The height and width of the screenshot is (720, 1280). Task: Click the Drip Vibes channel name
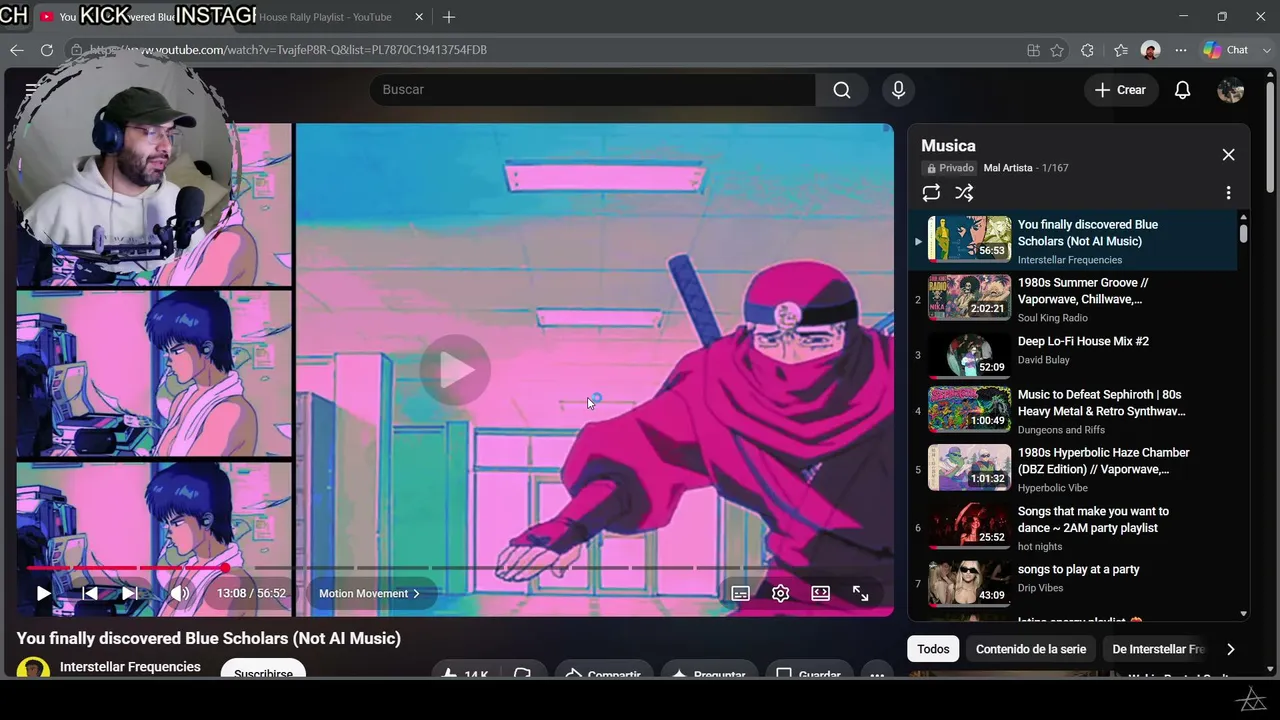pos(1040,588)
